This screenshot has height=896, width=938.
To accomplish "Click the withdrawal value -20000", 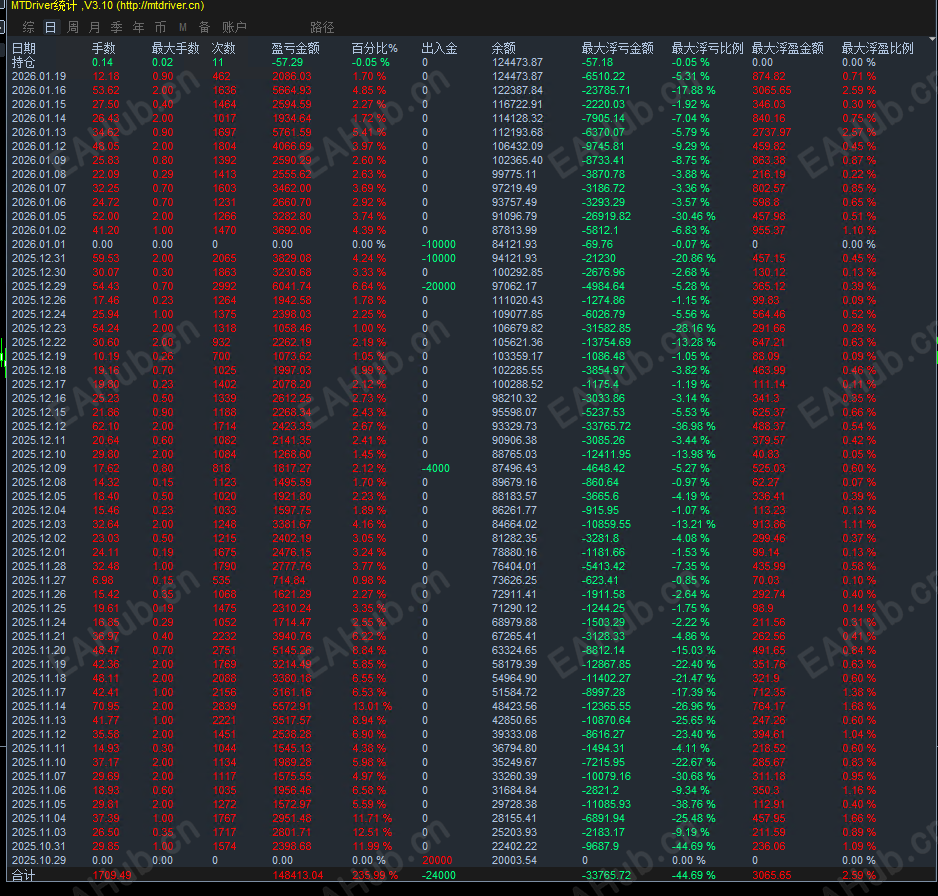I will click(x=438, y=287).
